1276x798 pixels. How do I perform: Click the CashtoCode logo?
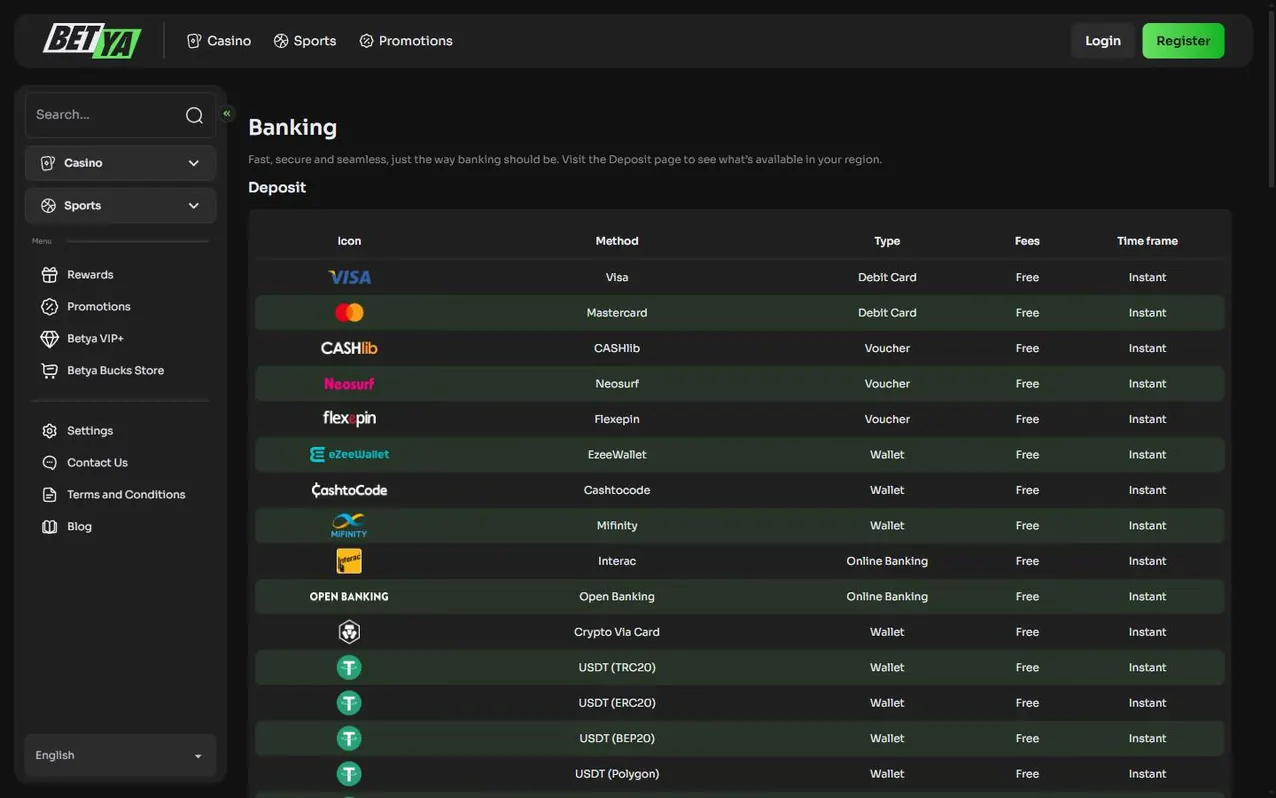(x=349, y=490)
